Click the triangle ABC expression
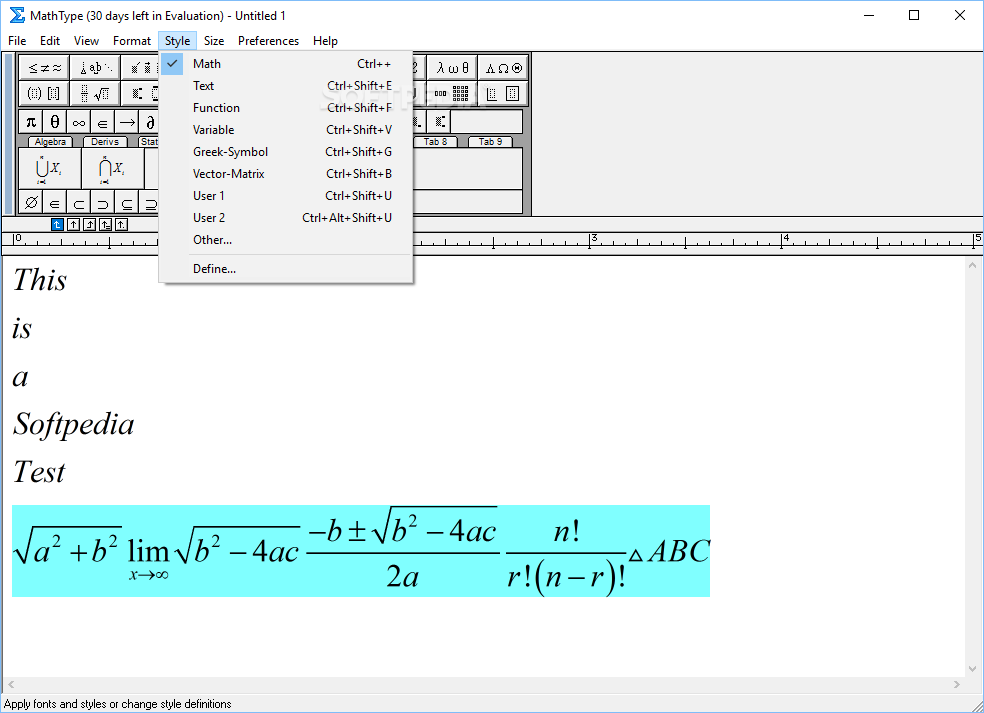984x713 pixels. 669,552
